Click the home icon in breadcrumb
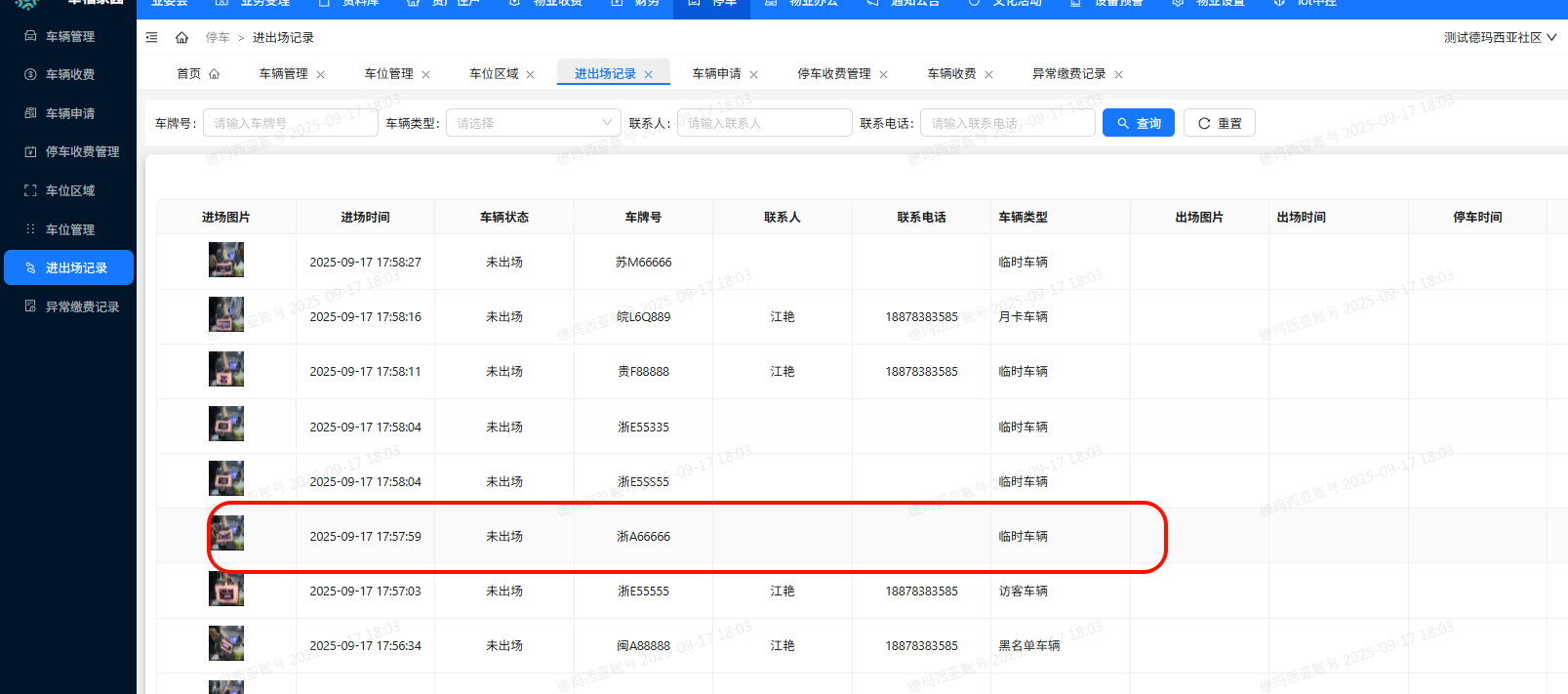This screenshot has width=1568, height=694. click(x=181, y=38)
